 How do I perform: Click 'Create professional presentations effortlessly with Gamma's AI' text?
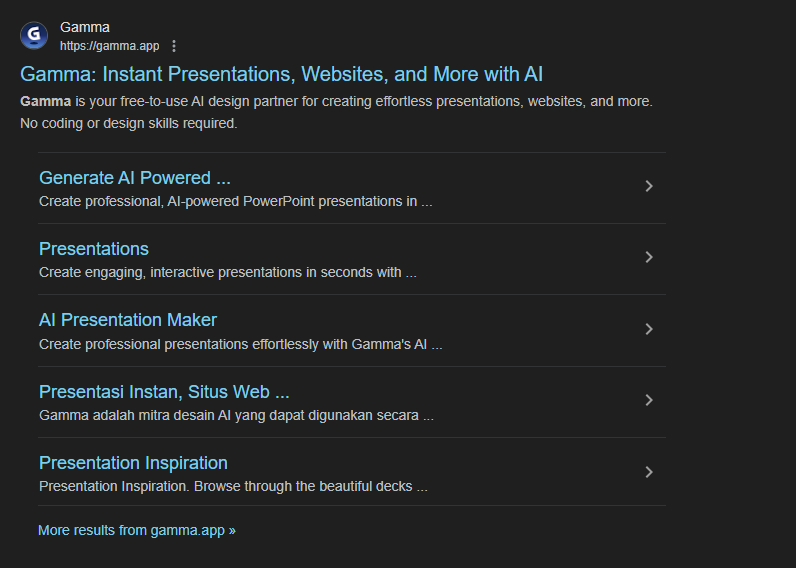click(x=241, y=345)
